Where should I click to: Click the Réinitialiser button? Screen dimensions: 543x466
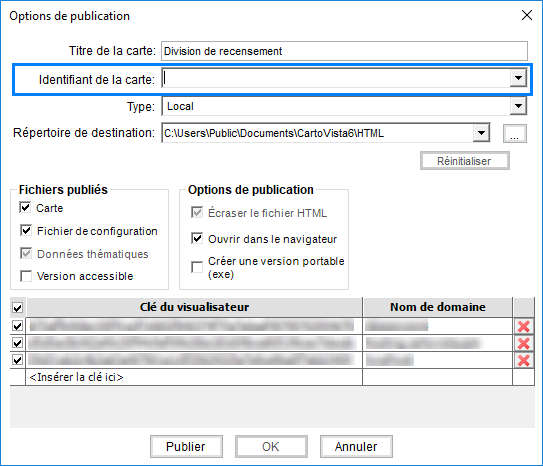pyautogui.click(x=464, y=161)
